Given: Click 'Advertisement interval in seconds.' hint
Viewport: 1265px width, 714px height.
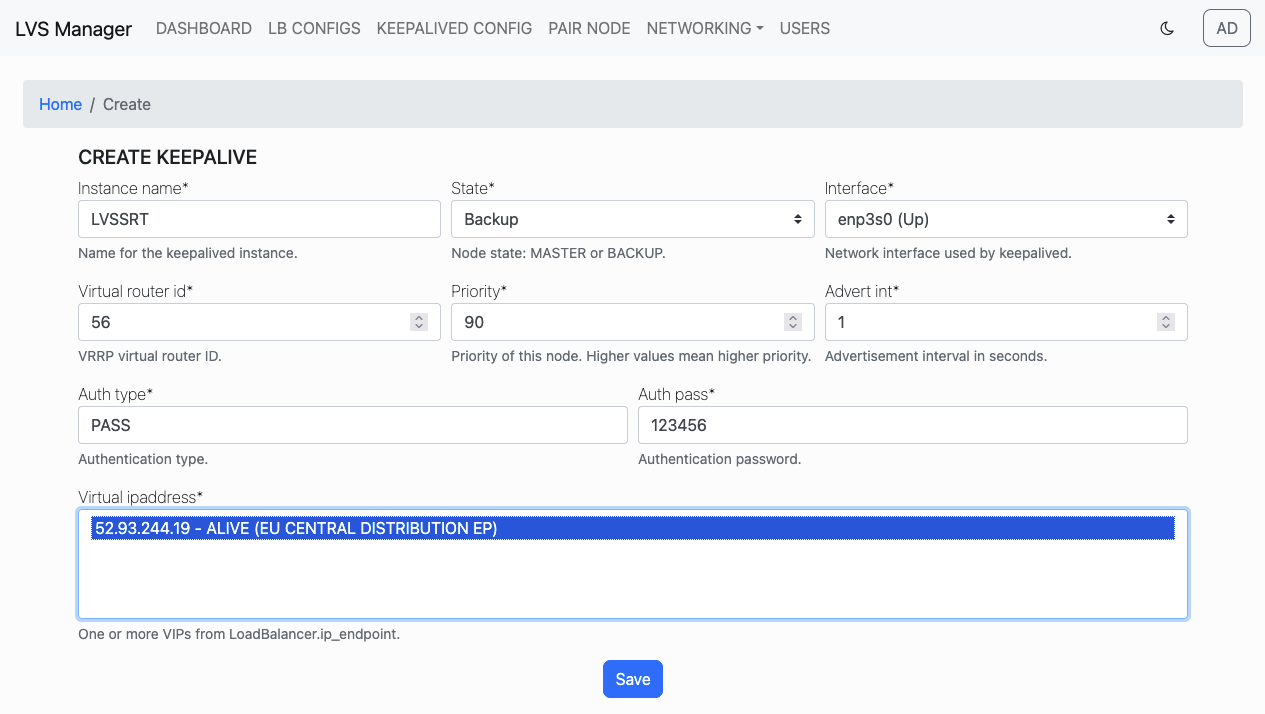Looking at the screenshot, I should (936, 357).
